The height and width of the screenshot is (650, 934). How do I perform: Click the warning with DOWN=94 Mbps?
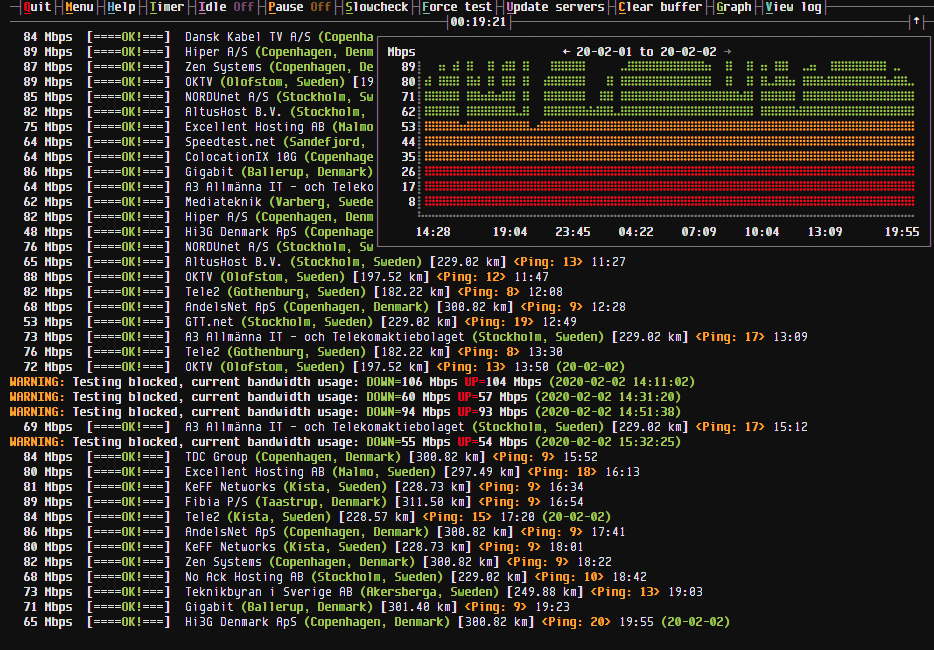click(x=345, y=412)
